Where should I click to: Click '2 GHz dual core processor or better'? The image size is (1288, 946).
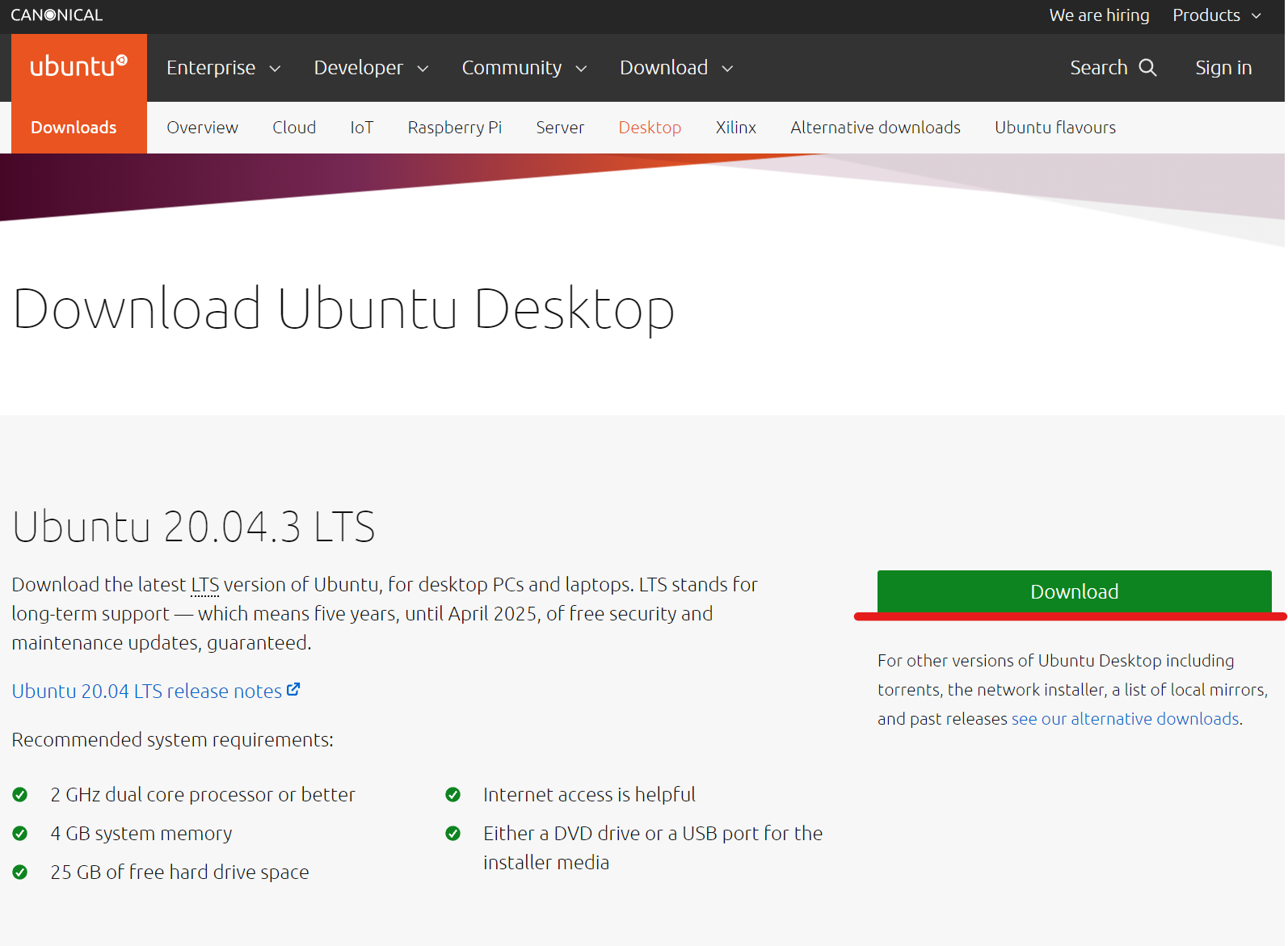[203, 795]
